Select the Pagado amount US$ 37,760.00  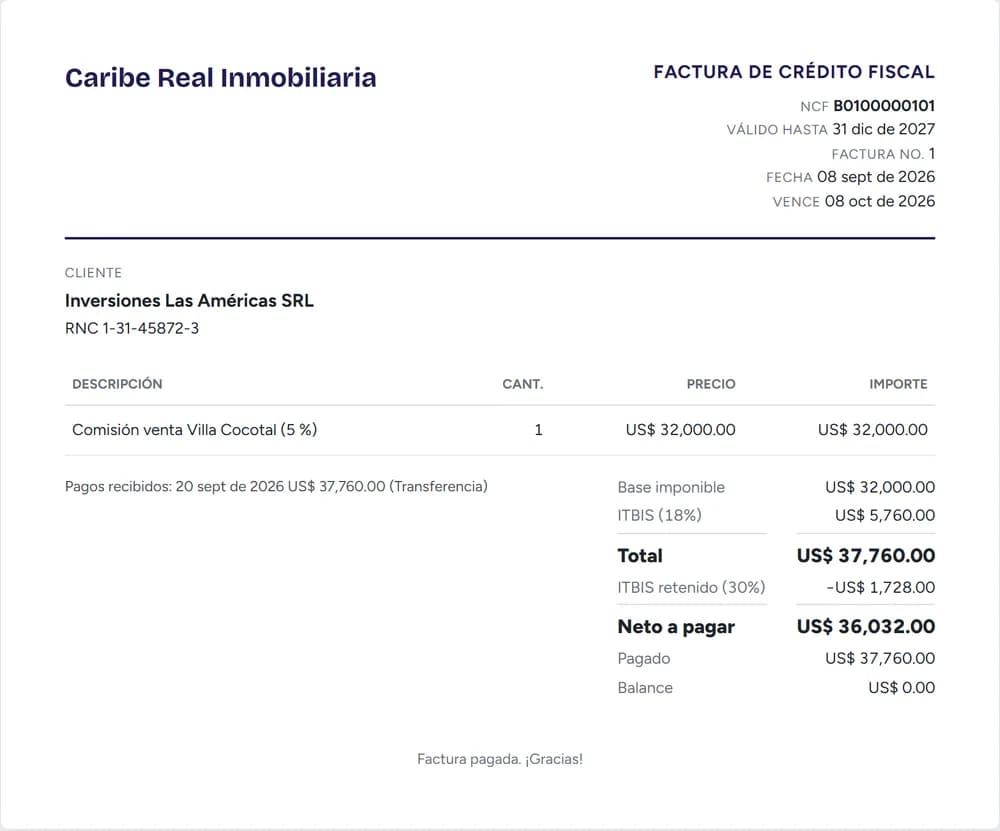(x=880, y=658)
